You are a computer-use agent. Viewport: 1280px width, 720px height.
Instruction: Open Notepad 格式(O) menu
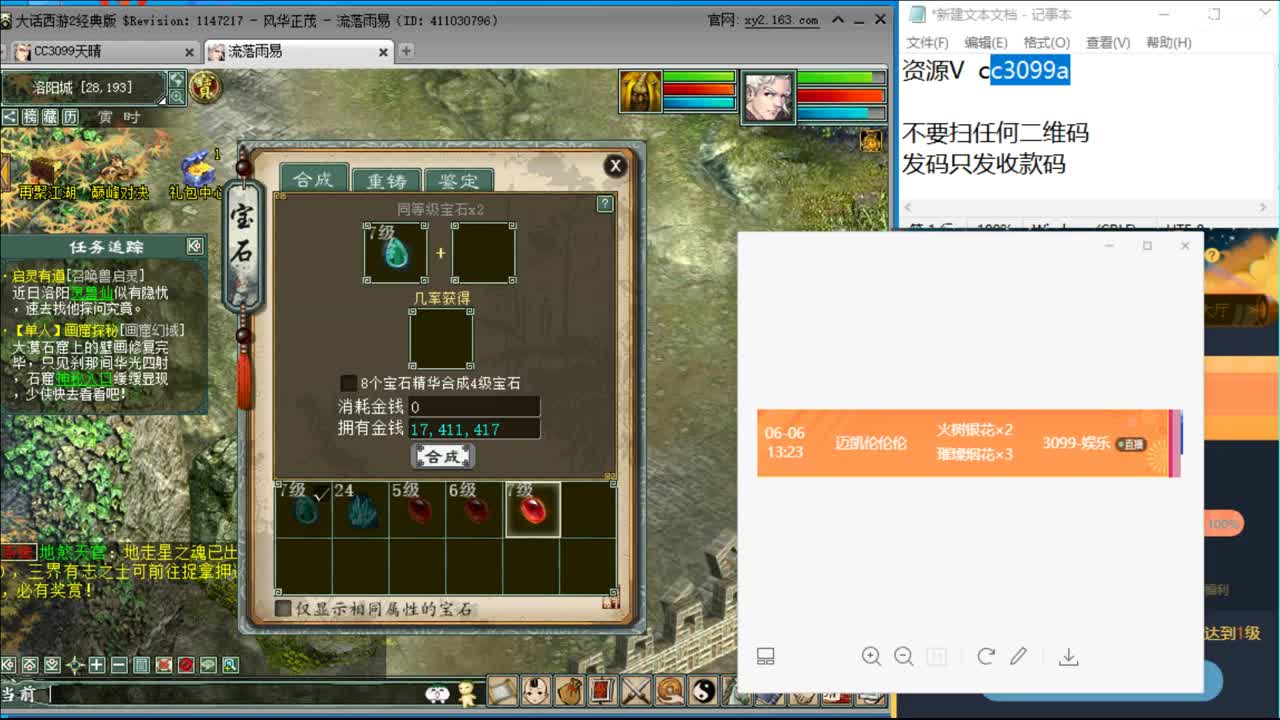[1047, 42]
